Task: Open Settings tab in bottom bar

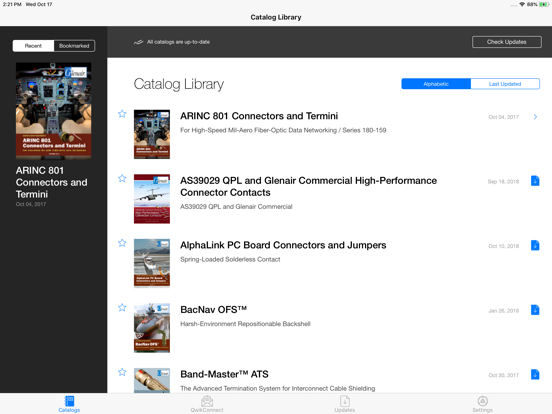Action: [483, 404]
